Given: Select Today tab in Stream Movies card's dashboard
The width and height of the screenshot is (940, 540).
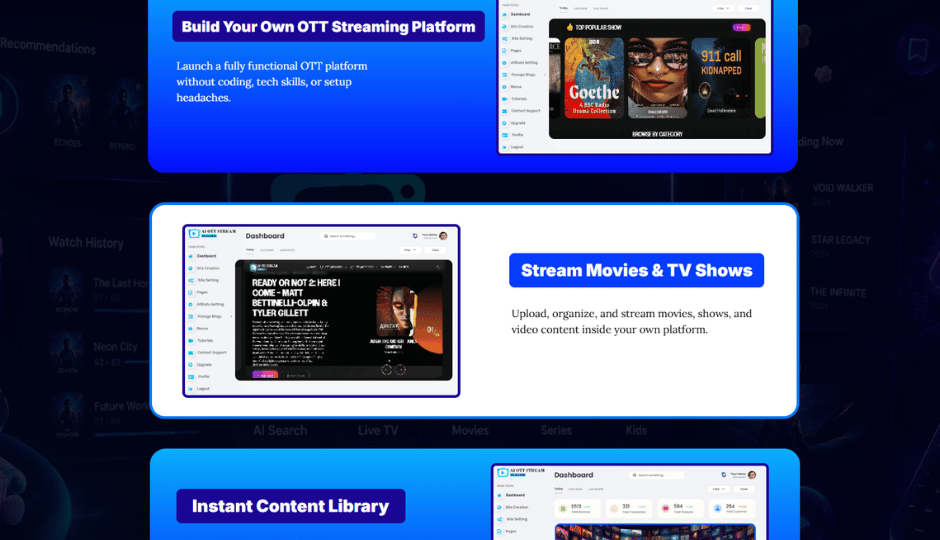Looking at the screenshot, I should click(x=250, y=250).
